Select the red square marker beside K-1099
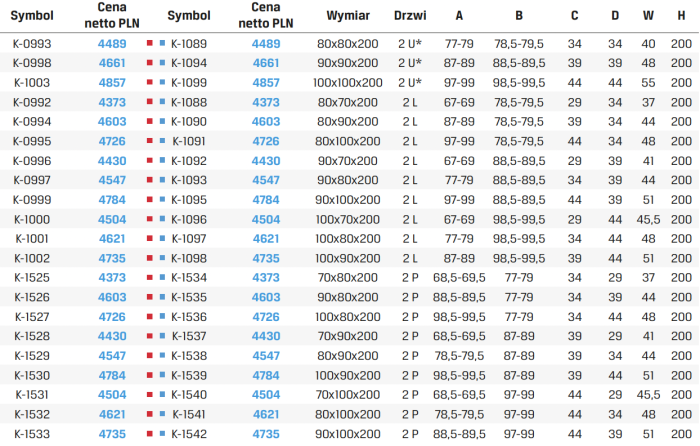Screen dimensions: 700x446 coord(150,82)
